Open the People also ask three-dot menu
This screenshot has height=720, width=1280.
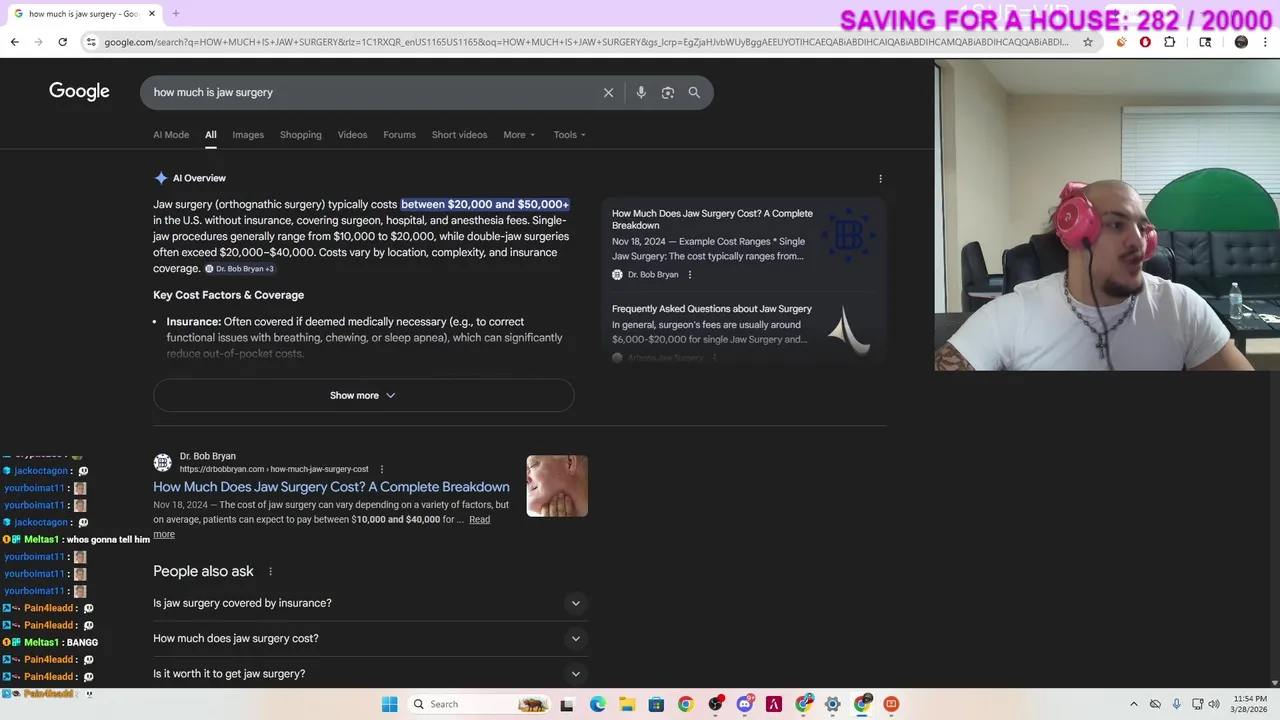tap(270, 572)
